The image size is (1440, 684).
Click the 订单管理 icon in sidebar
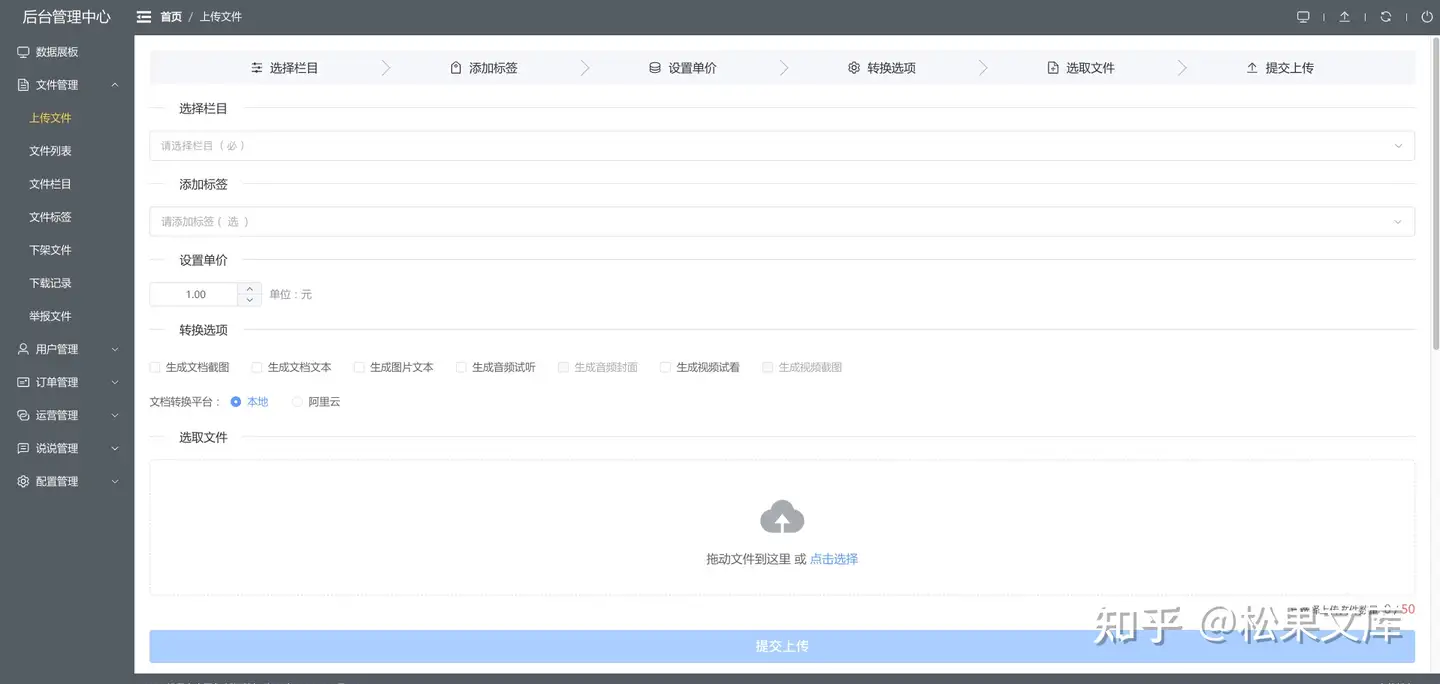[x=23, y=382]
